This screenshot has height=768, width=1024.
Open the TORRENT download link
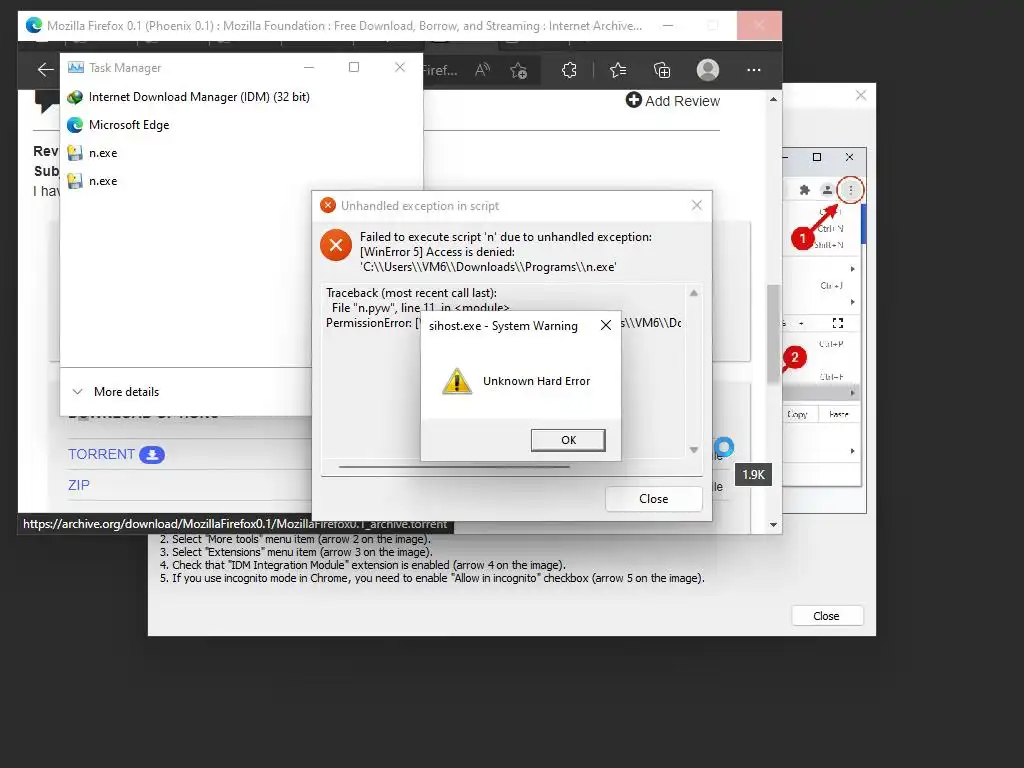pyautogui.click(x=101, y=454)
